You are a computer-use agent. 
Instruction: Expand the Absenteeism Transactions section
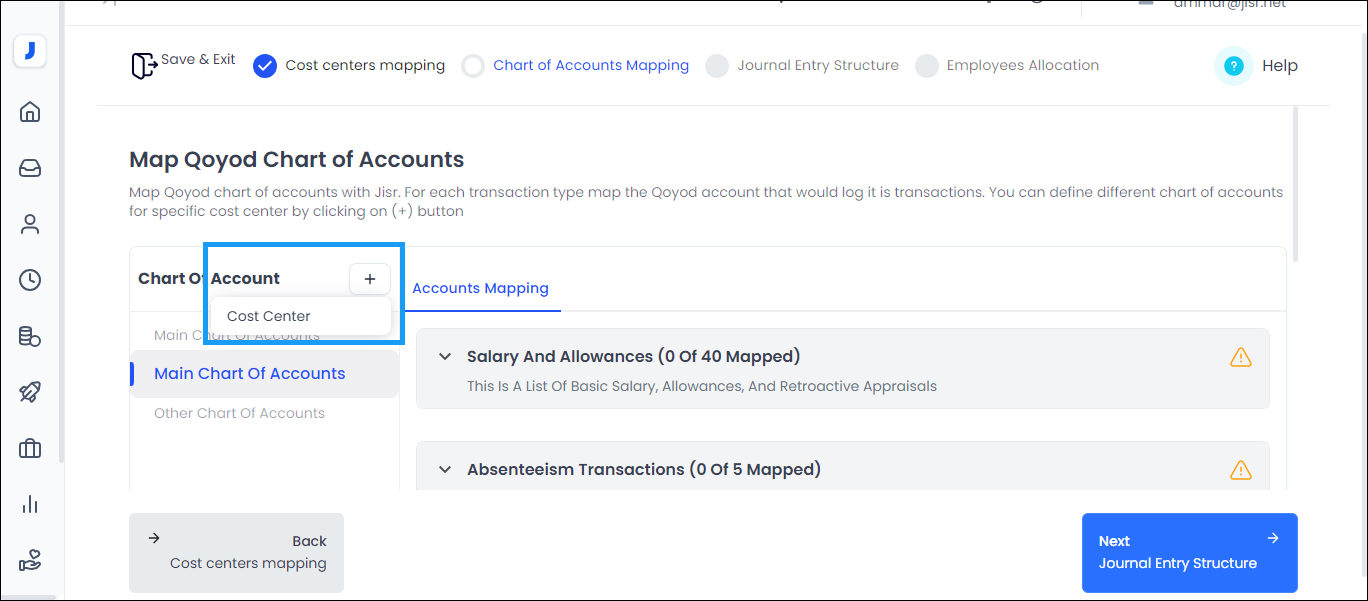click(x=444, y=469)
